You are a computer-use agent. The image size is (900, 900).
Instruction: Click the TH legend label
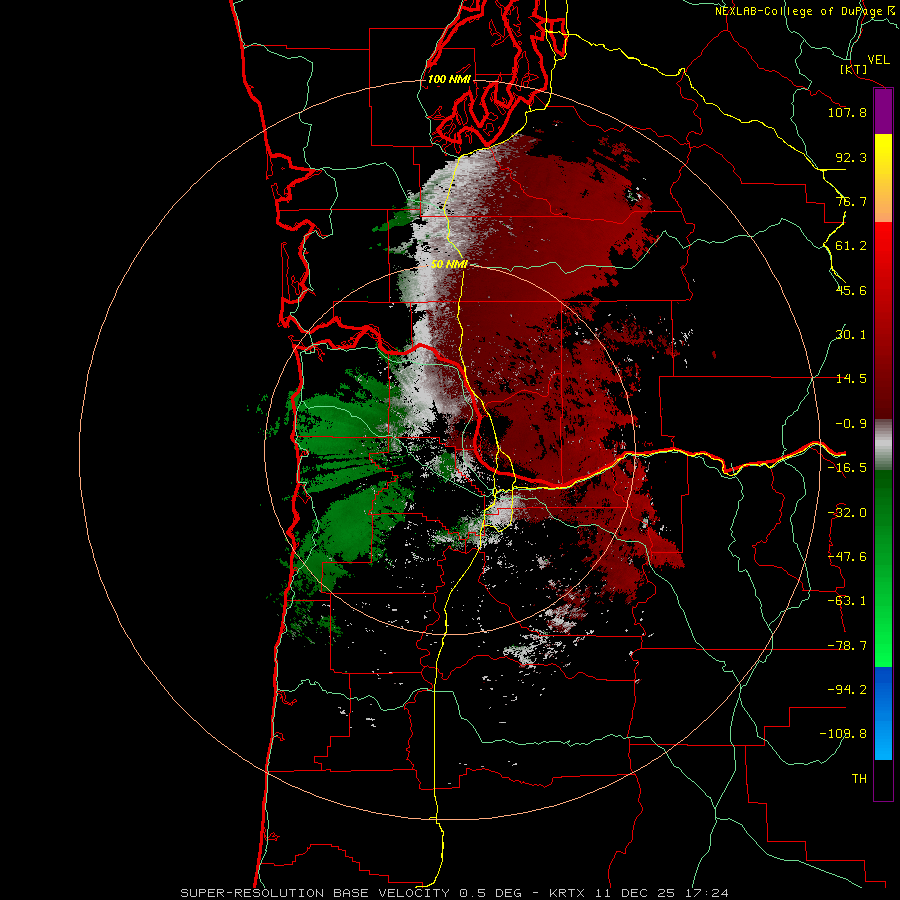(x=859, y=779)
